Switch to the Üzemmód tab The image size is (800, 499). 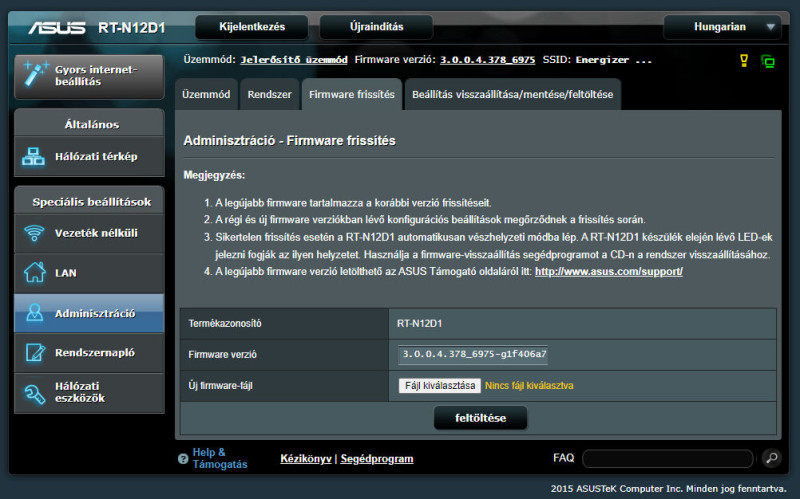coord(206,94)
